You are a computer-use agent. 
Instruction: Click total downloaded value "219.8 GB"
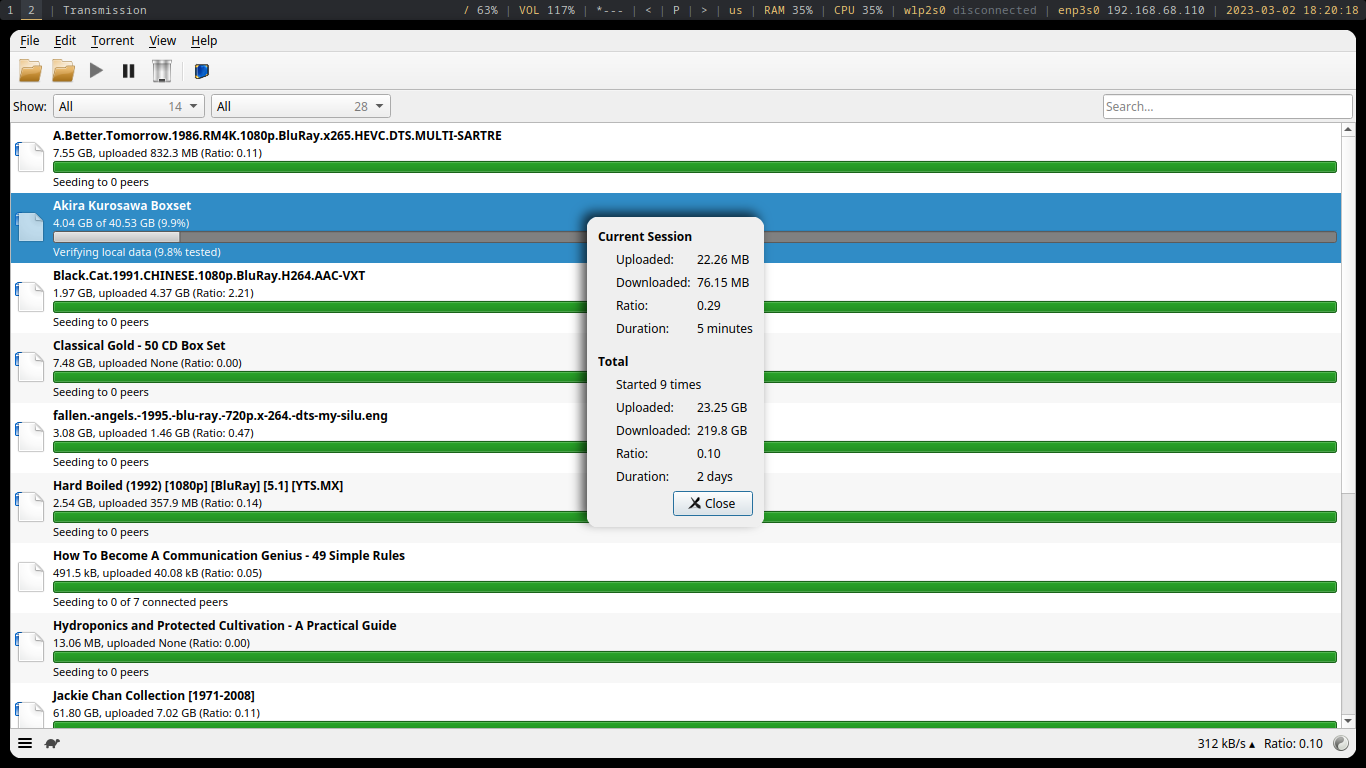(x=722, y=431)
